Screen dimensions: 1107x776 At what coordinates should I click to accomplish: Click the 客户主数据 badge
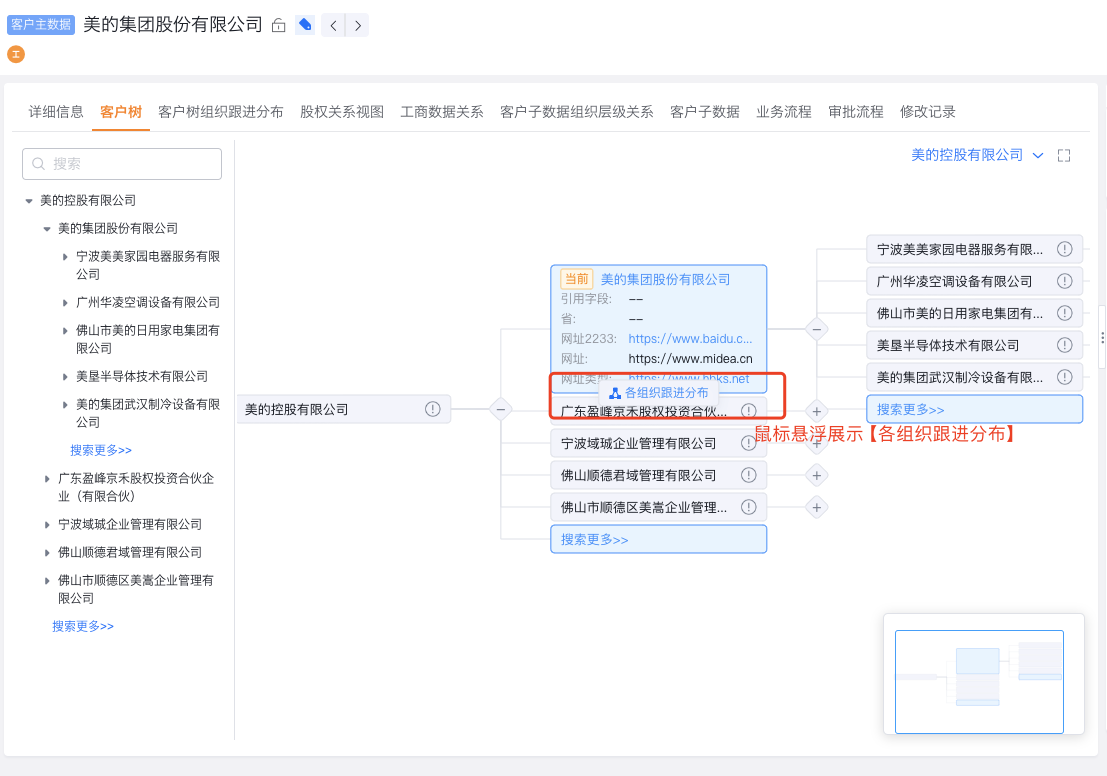[x=41, y=25]
